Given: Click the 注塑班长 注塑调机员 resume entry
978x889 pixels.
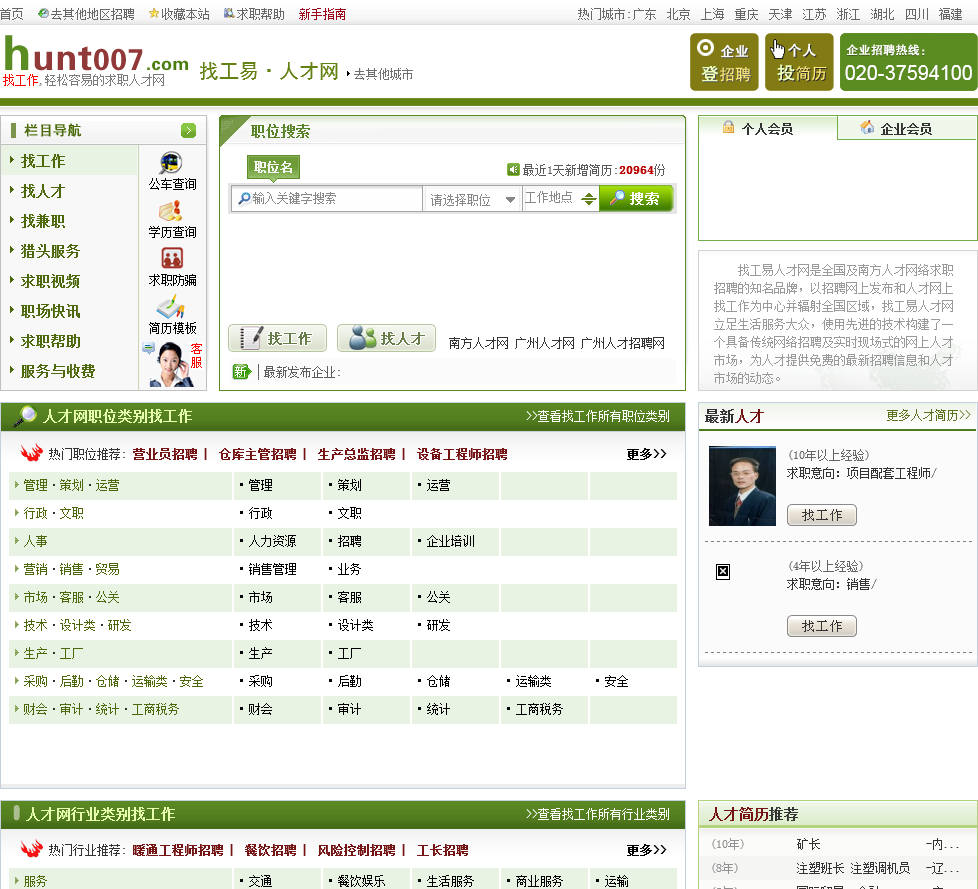Looking at the screenshot, I should click(x=853, y=868).
